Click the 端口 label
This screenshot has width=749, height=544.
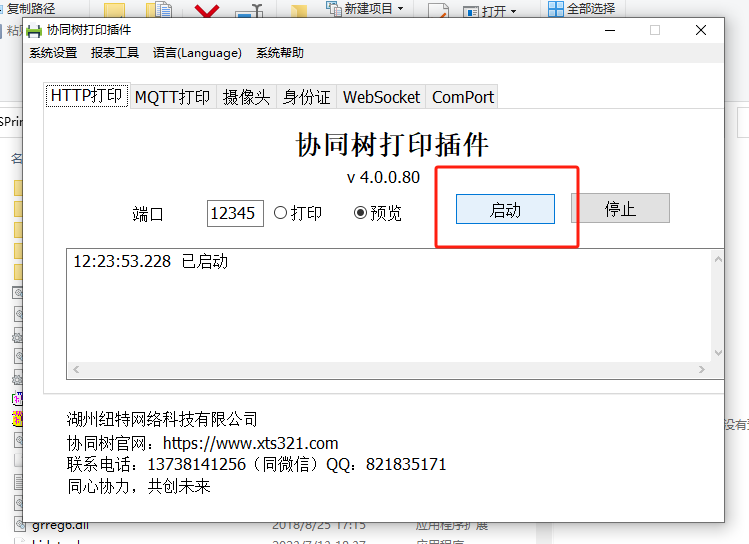148,213
